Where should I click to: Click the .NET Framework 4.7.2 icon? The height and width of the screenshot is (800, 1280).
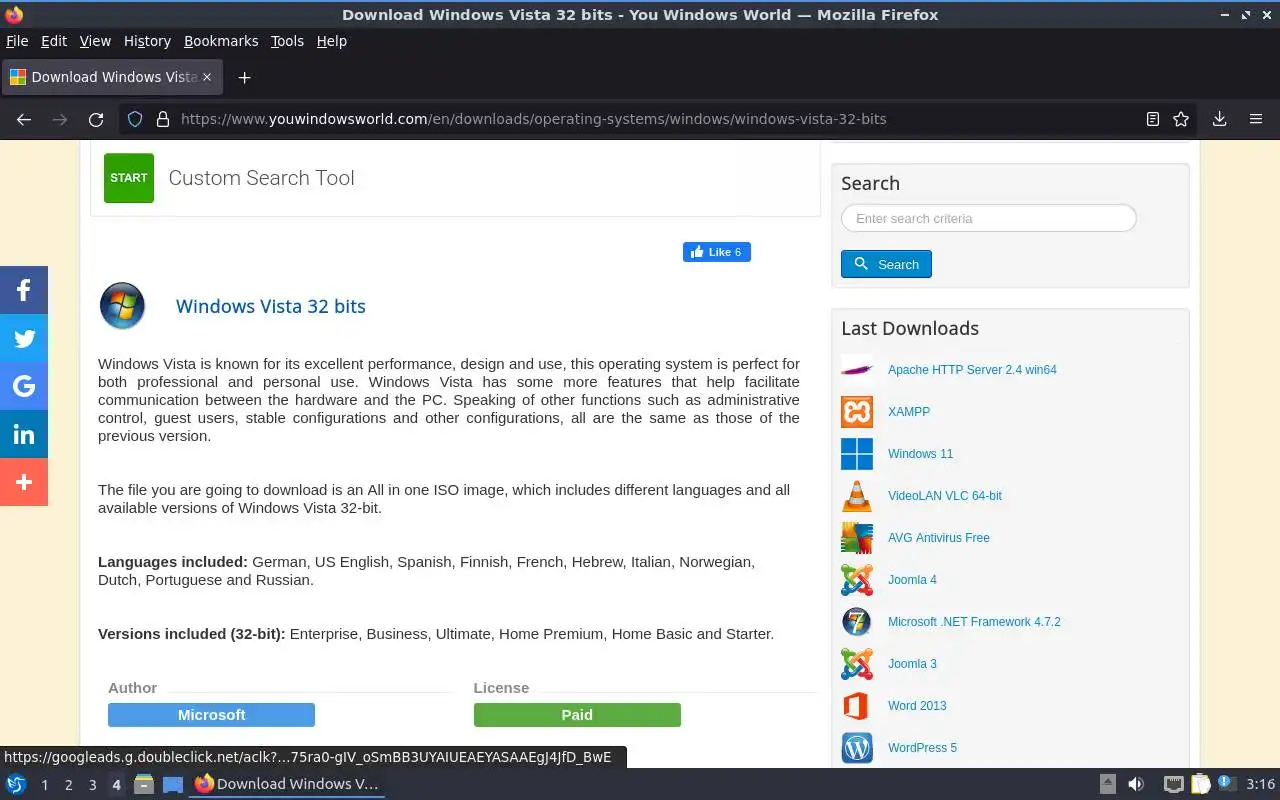857,622
